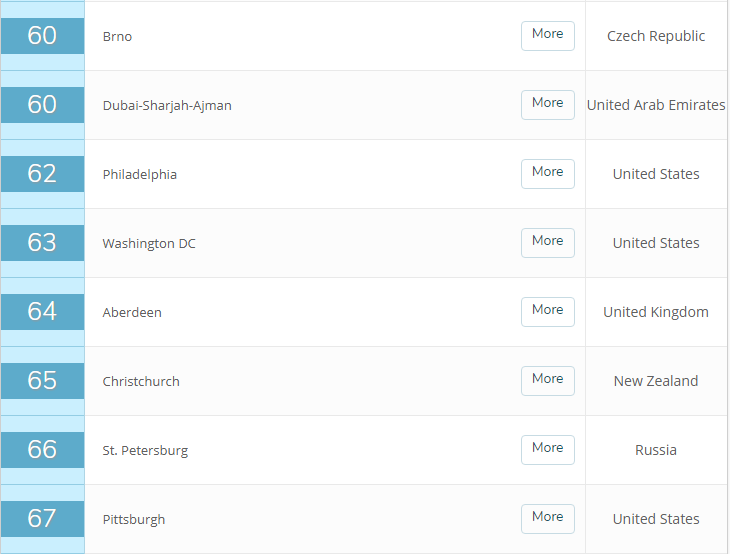Click the More button for Brno

point(547,35)
